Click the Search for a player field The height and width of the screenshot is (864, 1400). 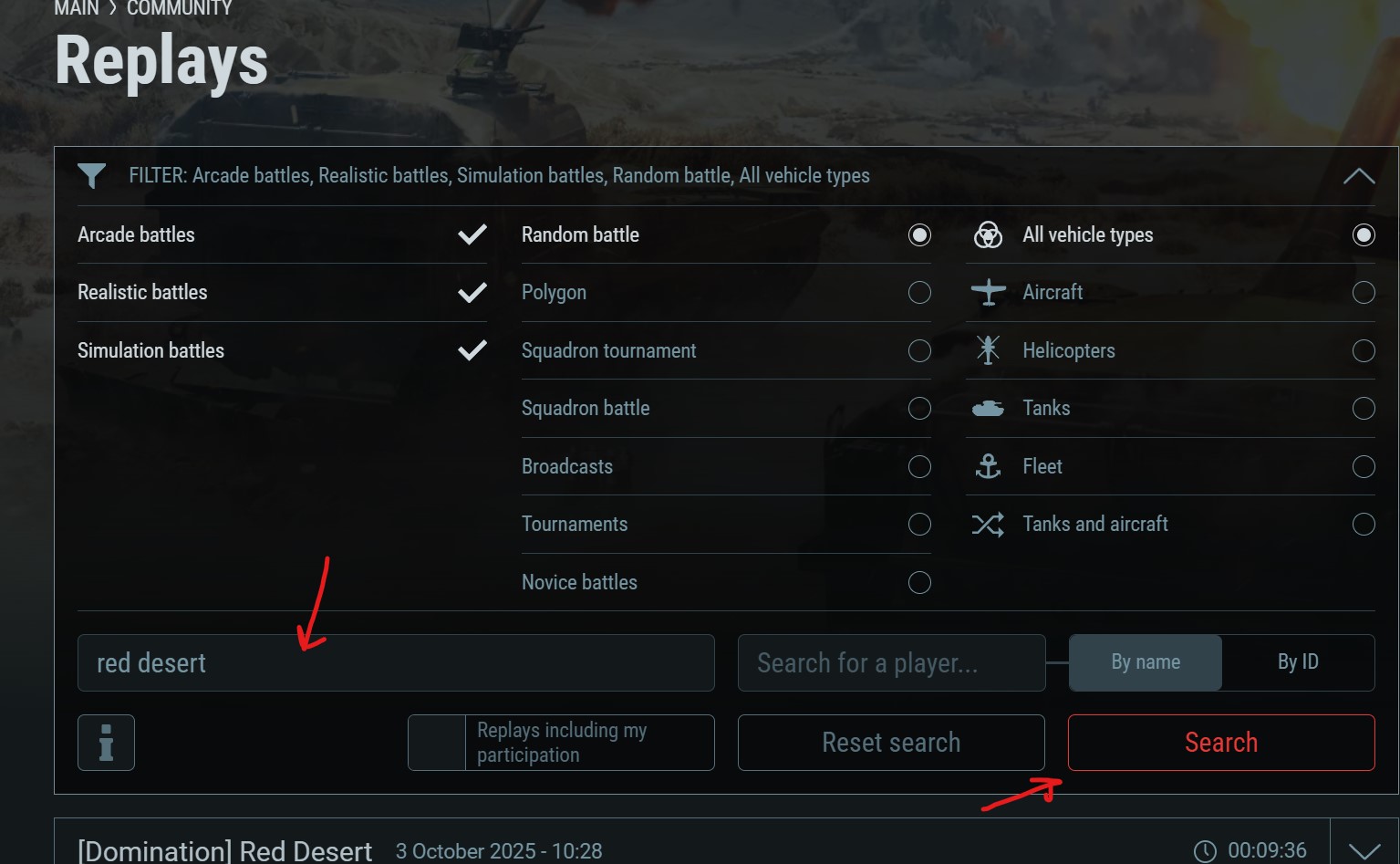click(891, 663)
